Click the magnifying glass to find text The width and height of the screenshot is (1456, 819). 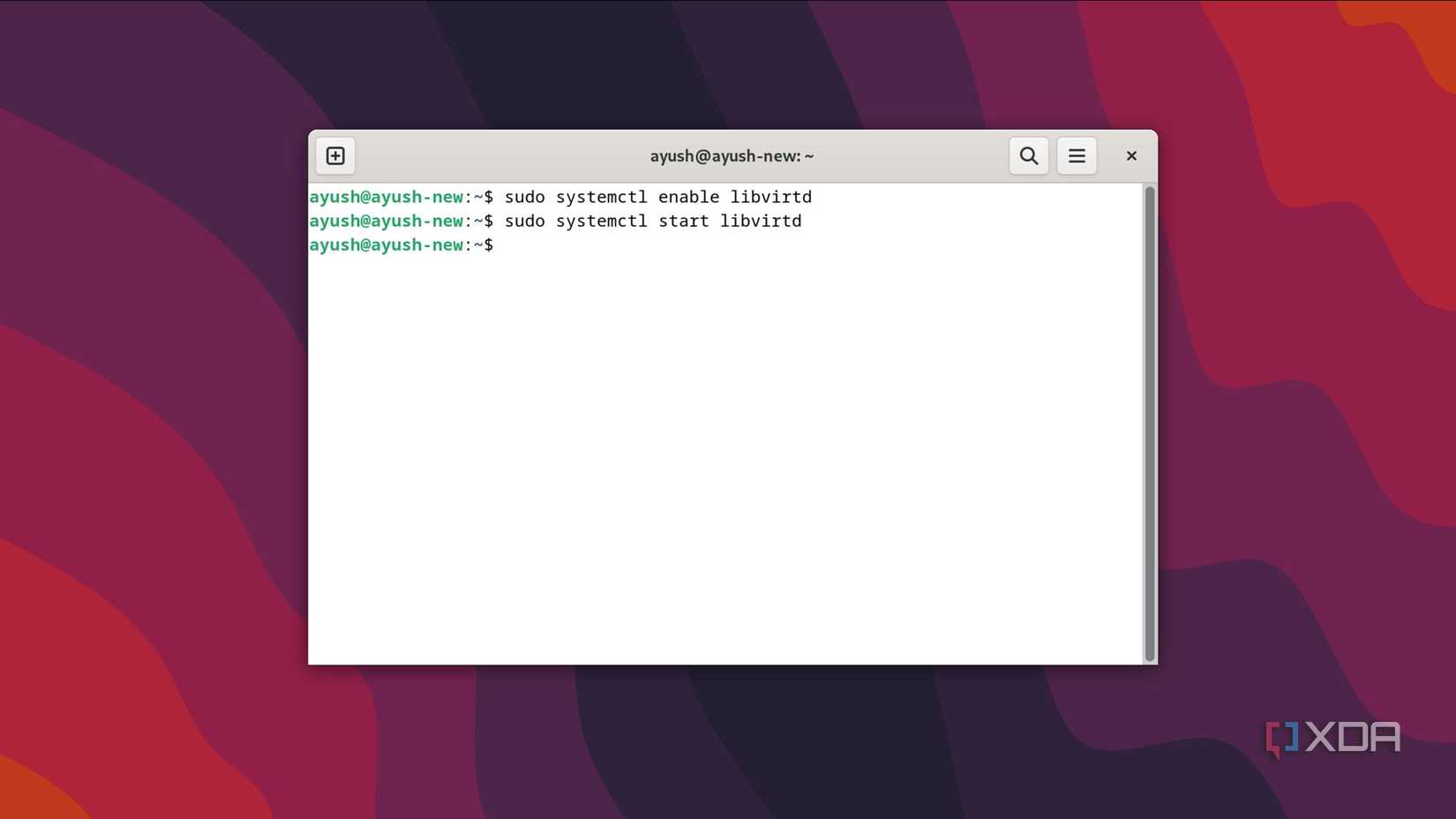tap(1028, 155)
